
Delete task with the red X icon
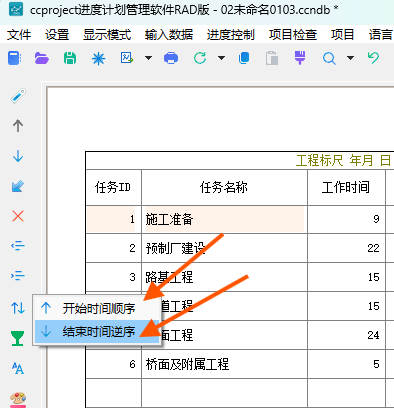(18, 216)
